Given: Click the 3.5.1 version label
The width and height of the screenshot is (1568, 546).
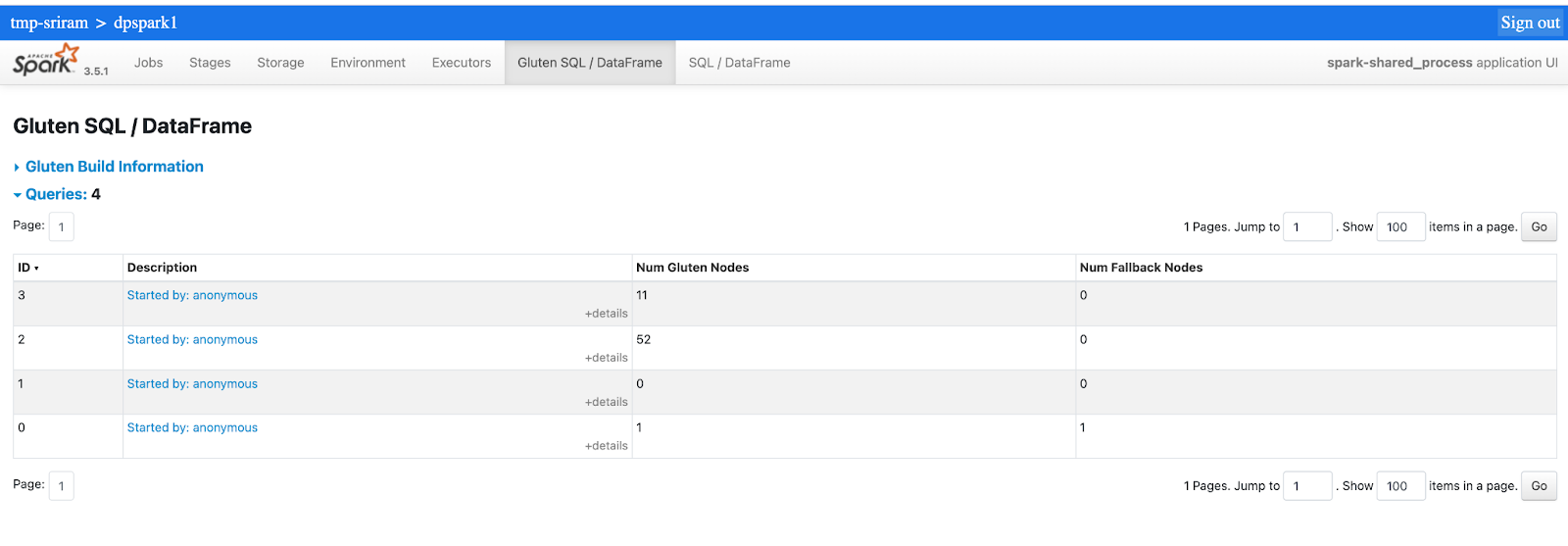Looking at the screenshot, I should click(x=96, y=72).
